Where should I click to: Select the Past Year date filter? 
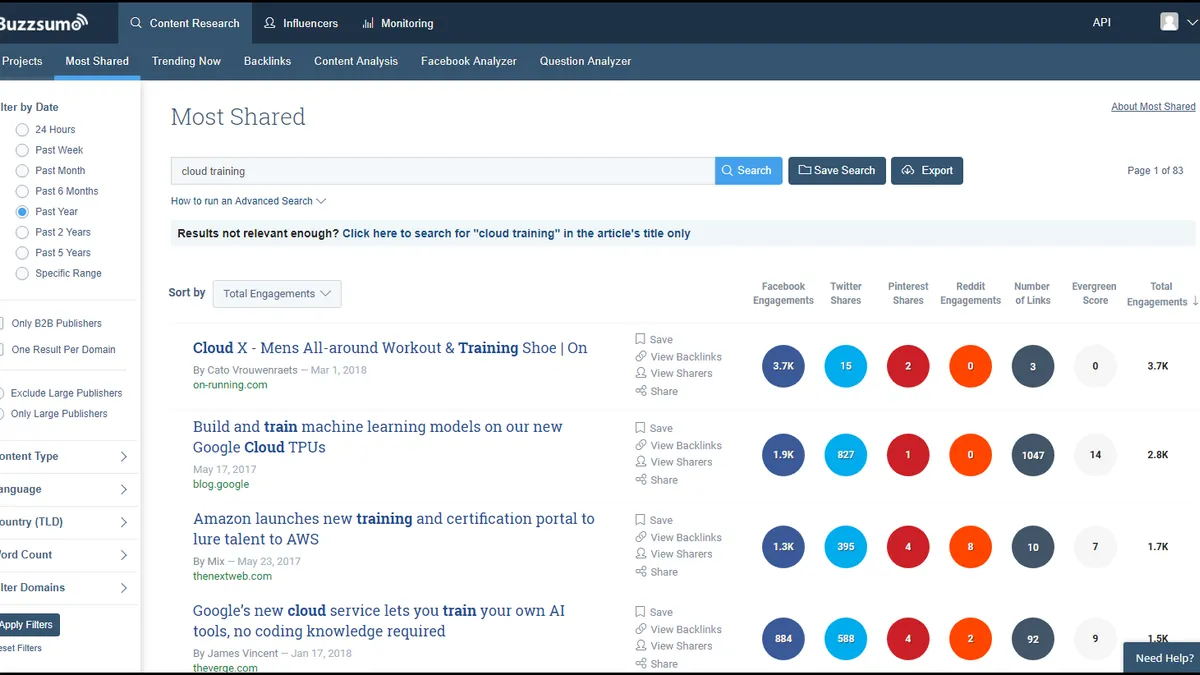(x=22, y=212)
